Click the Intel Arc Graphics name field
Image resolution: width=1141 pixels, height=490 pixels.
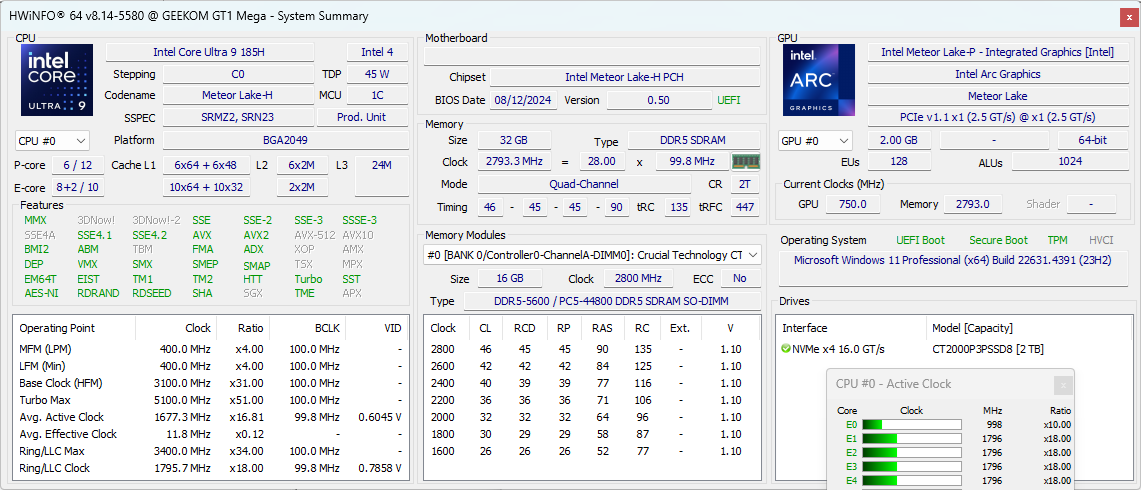[x=998, y=74]
